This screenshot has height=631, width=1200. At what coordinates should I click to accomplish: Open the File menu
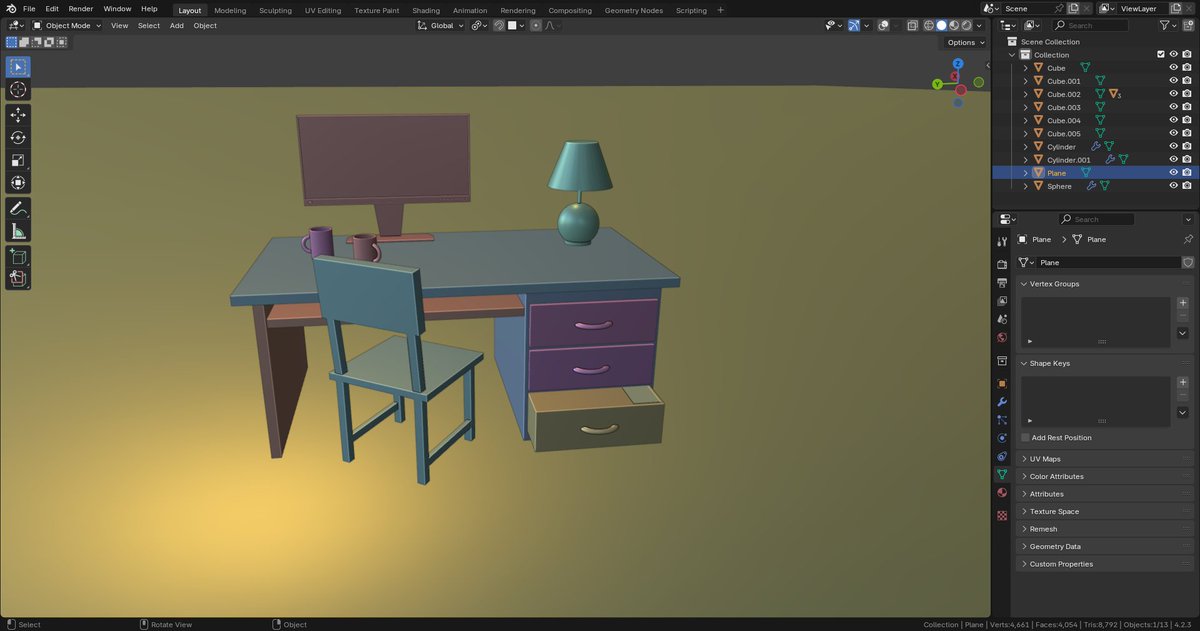tap(29, 9)
